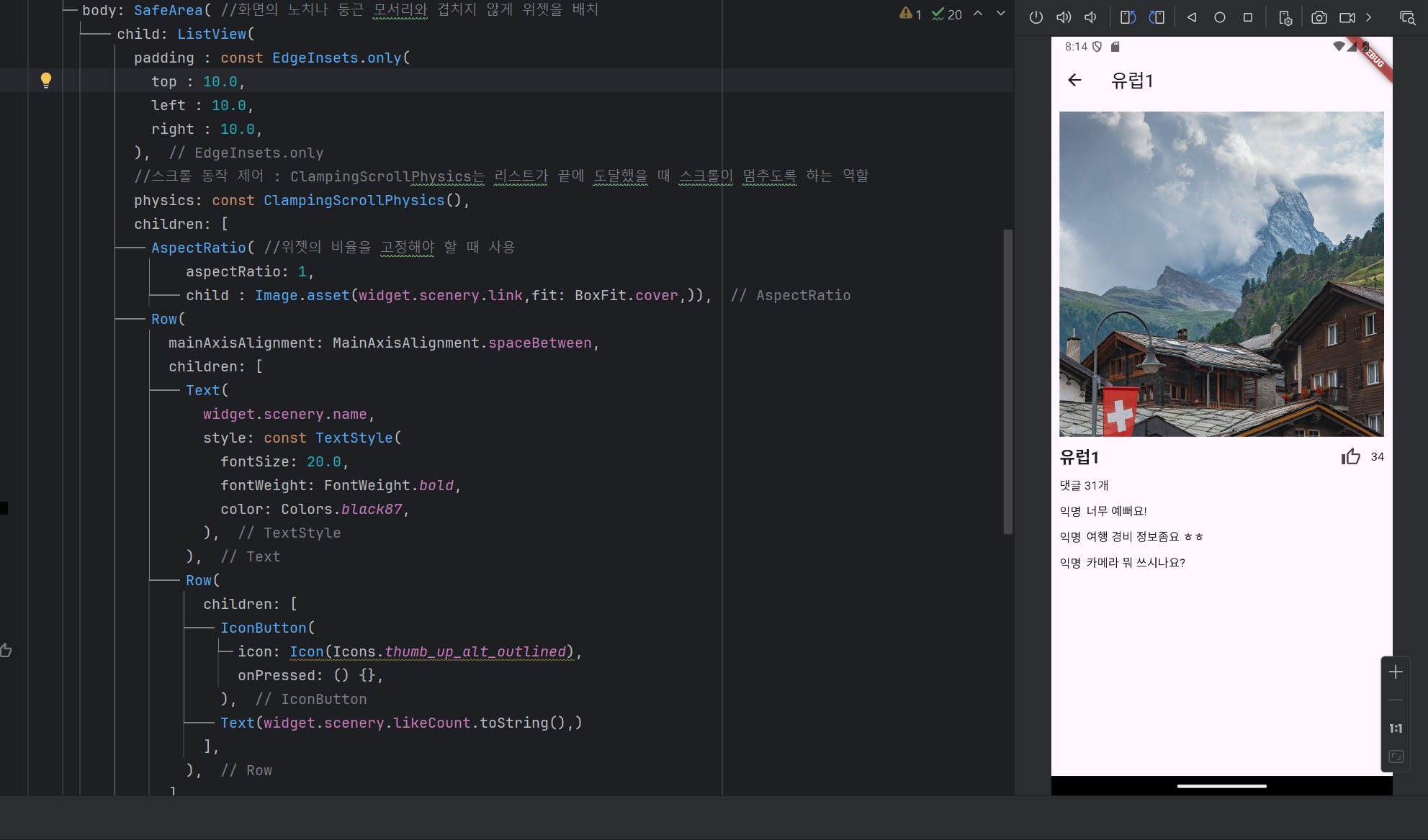
Task: Click the yellow lightbulb quick-fix icon
Action: coord(45,80)
